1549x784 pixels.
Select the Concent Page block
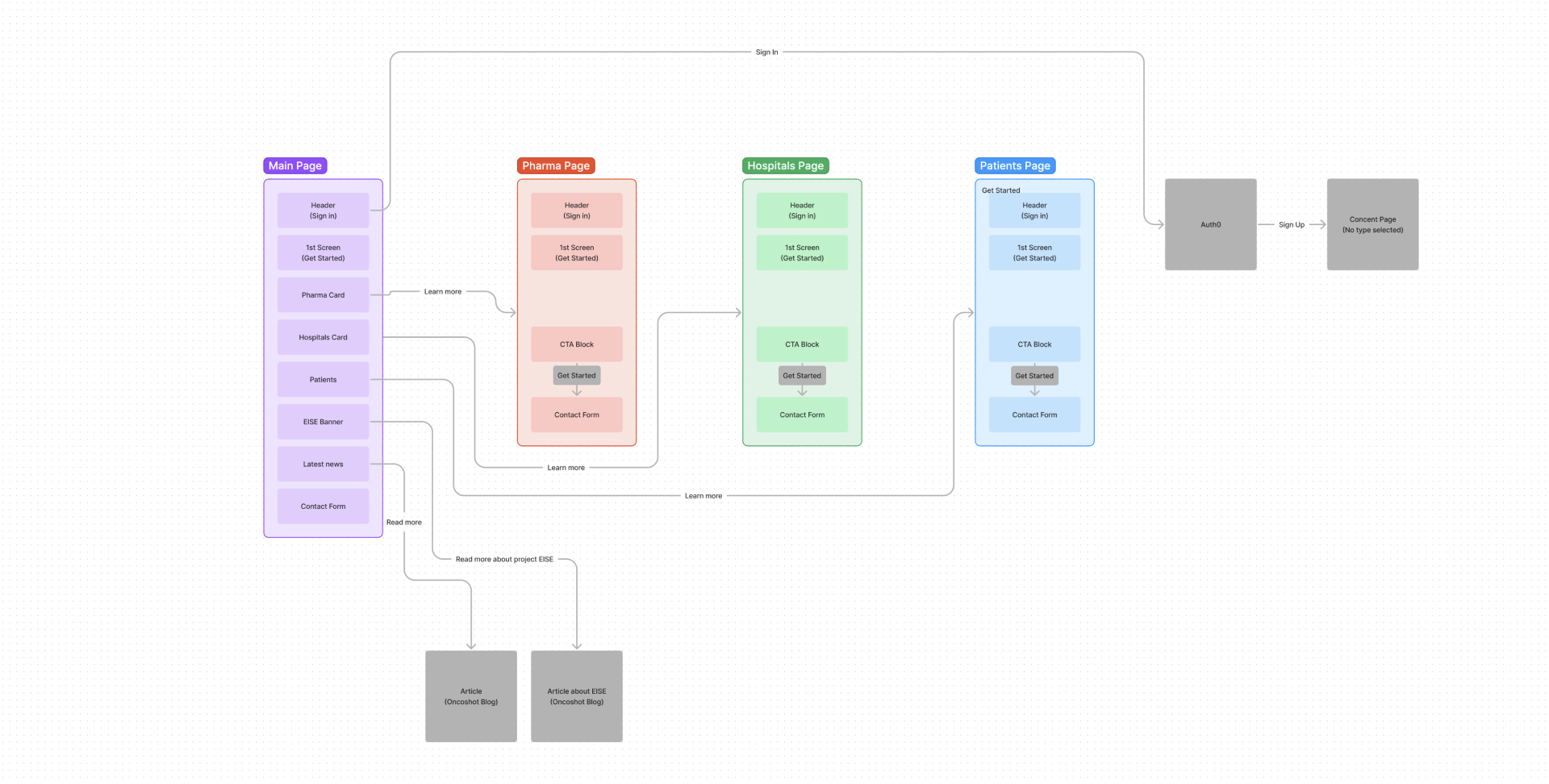[1372, 224]
